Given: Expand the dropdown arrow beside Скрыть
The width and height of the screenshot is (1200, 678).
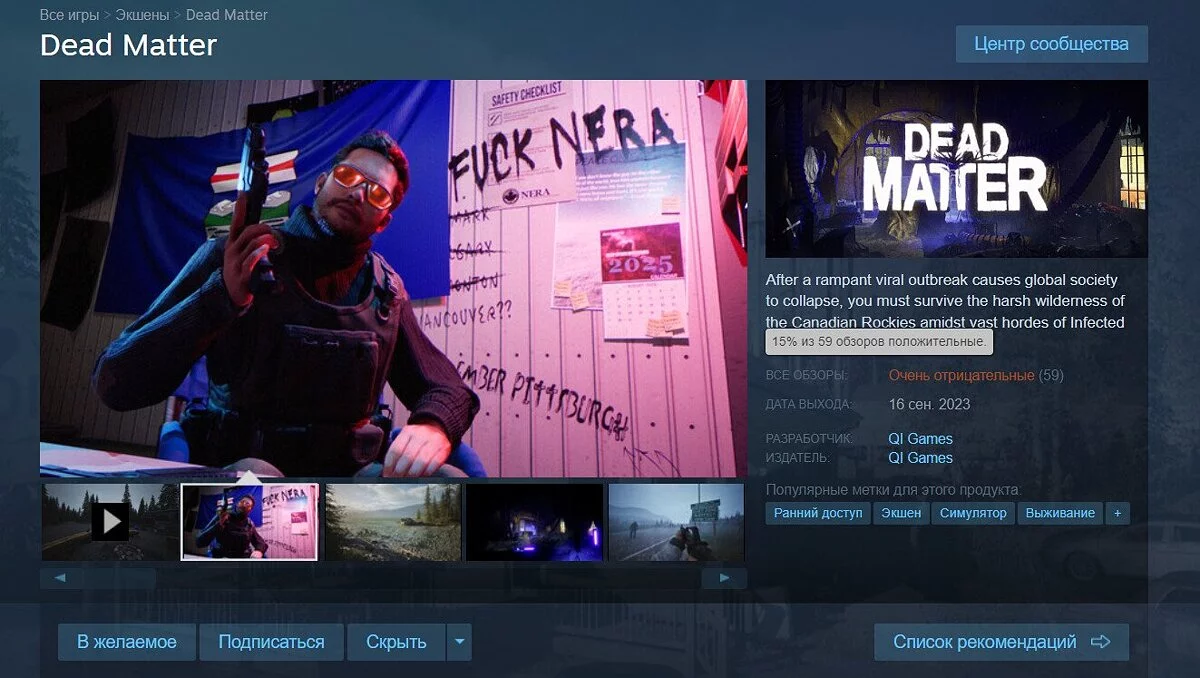Looking at the screenshot, I should [x=459, y=642].
